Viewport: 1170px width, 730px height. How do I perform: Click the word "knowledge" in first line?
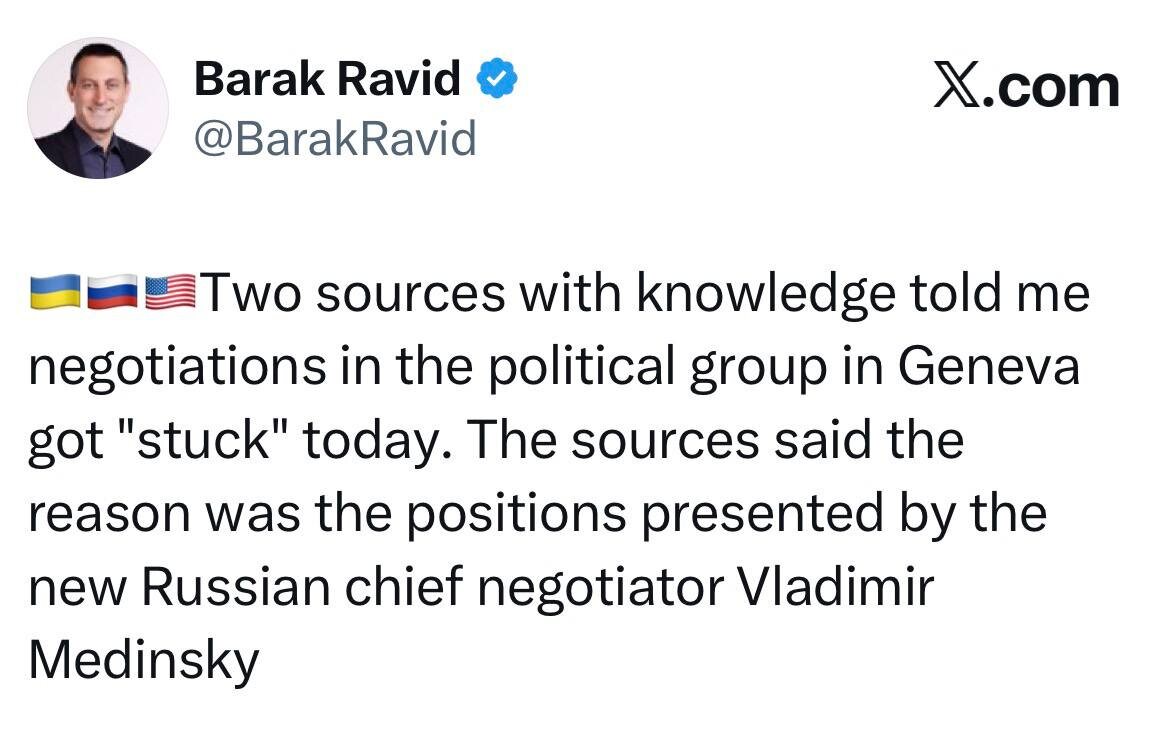[766, 295]
